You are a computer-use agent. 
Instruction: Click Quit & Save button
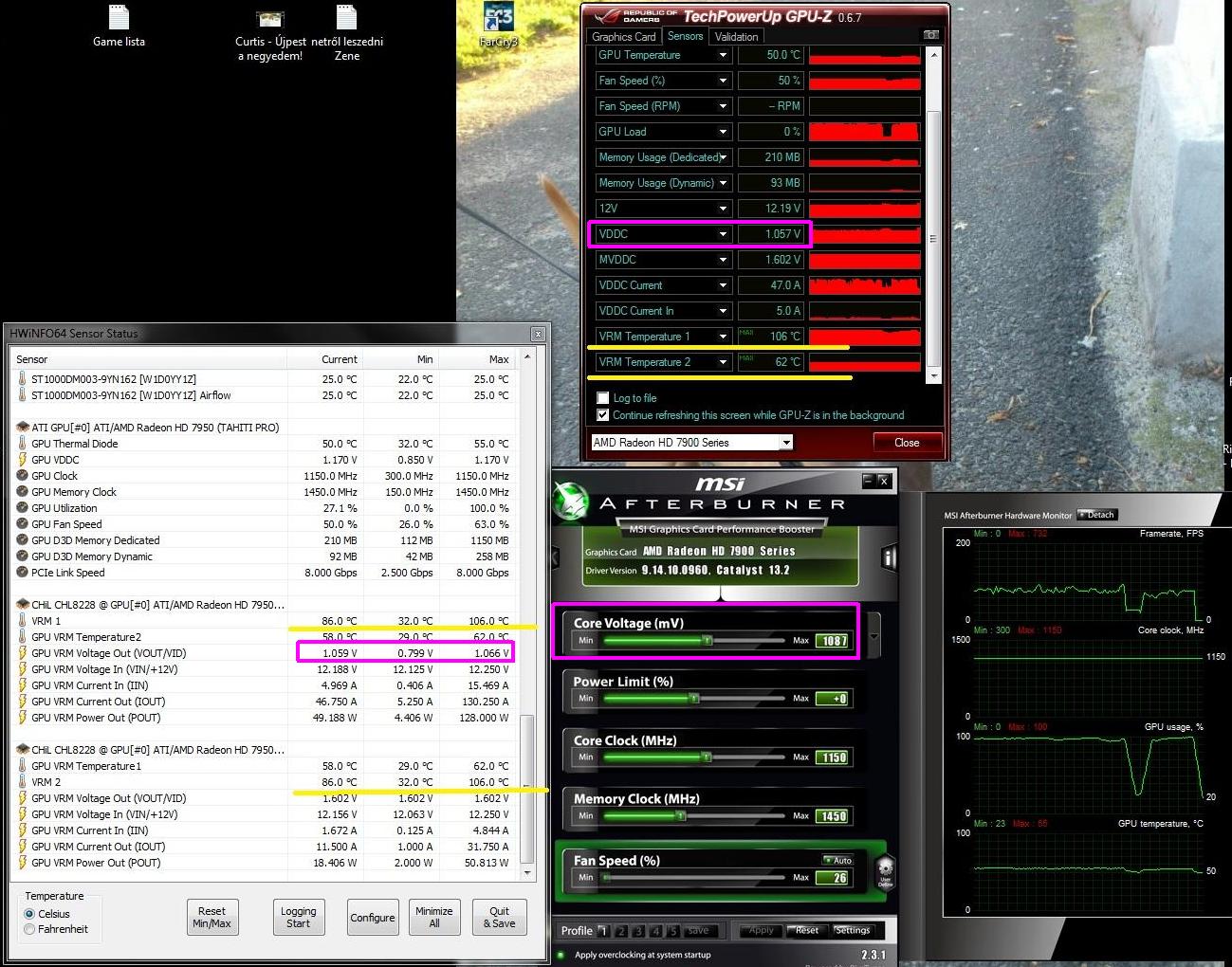pos(499,917)
